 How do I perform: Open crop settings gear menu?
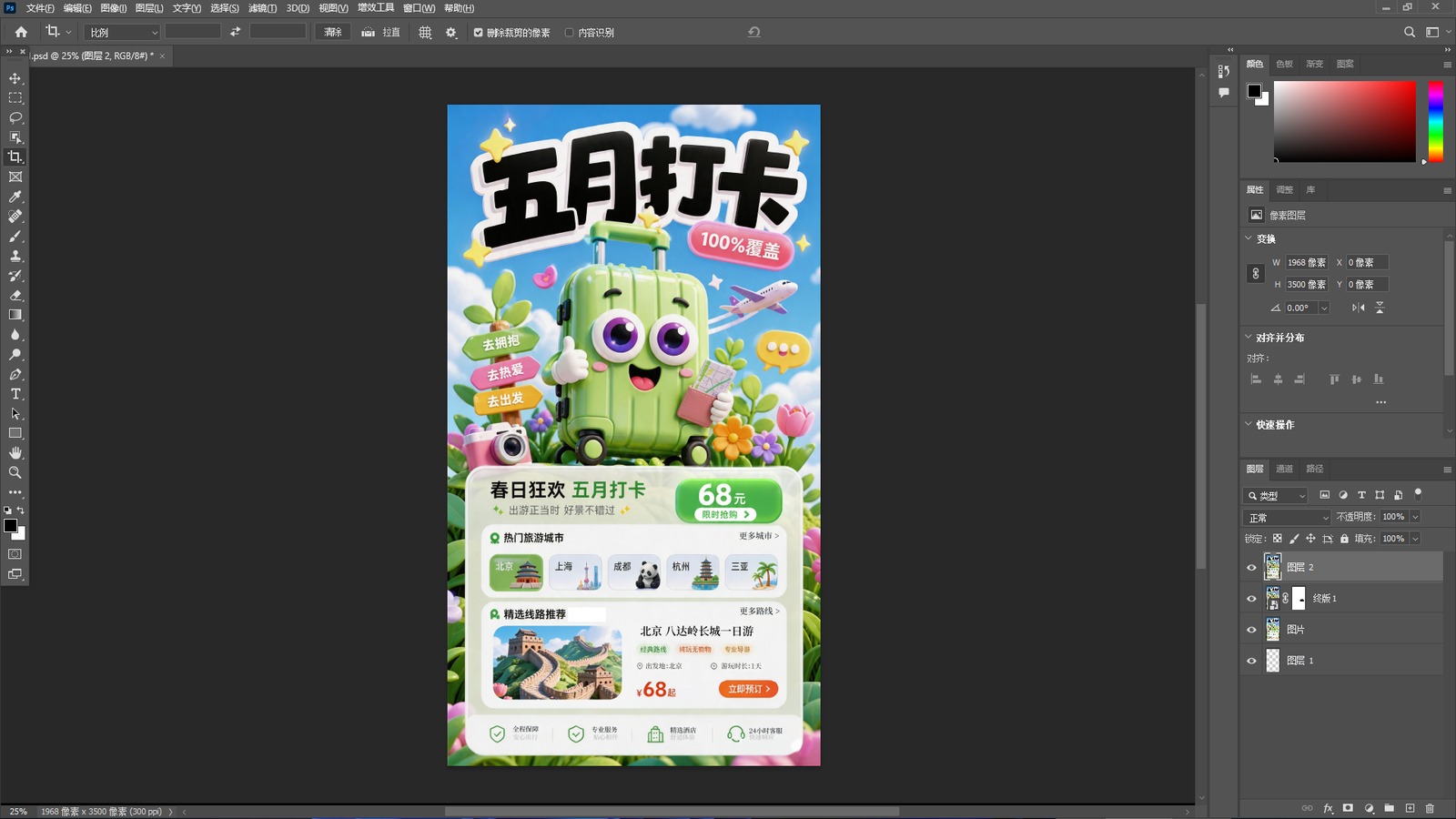450,32
